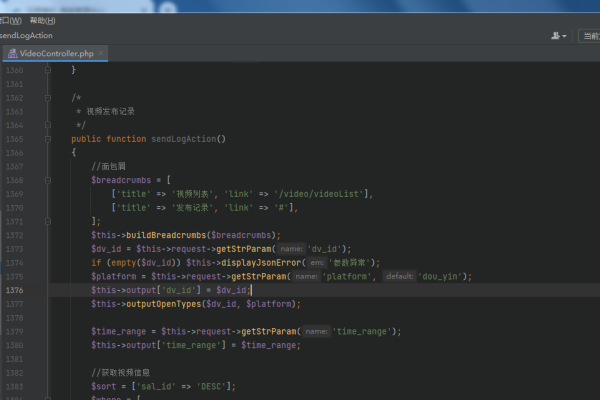Click the sendLogAction breadcrumb
This screenshot has width=600, height=400.
27,36
